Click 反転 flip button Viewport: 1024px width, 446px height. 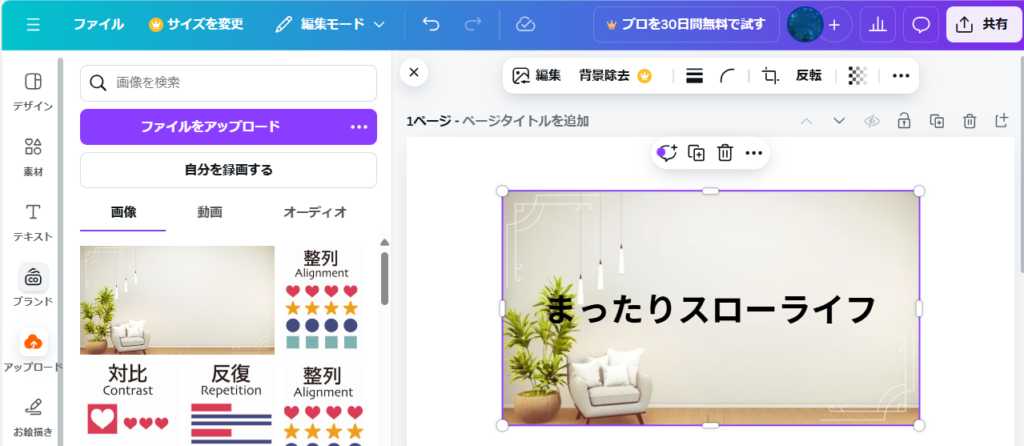pos(808,76)
